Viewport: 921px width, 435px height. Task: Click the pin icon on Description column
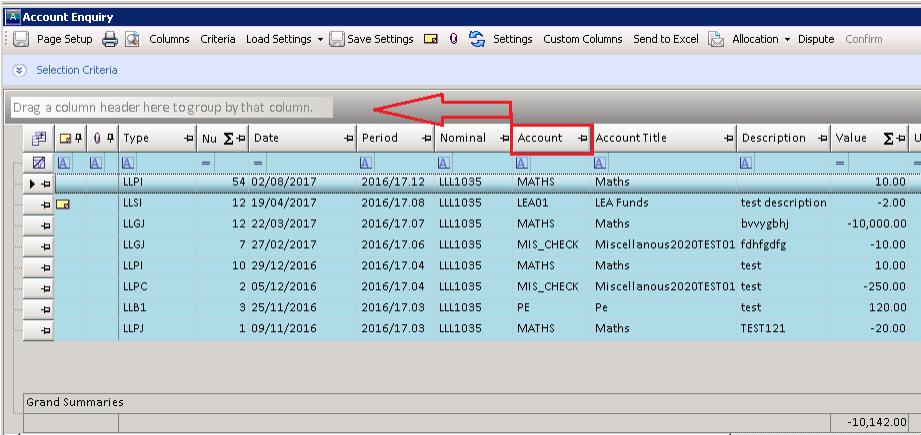[822, 139]
